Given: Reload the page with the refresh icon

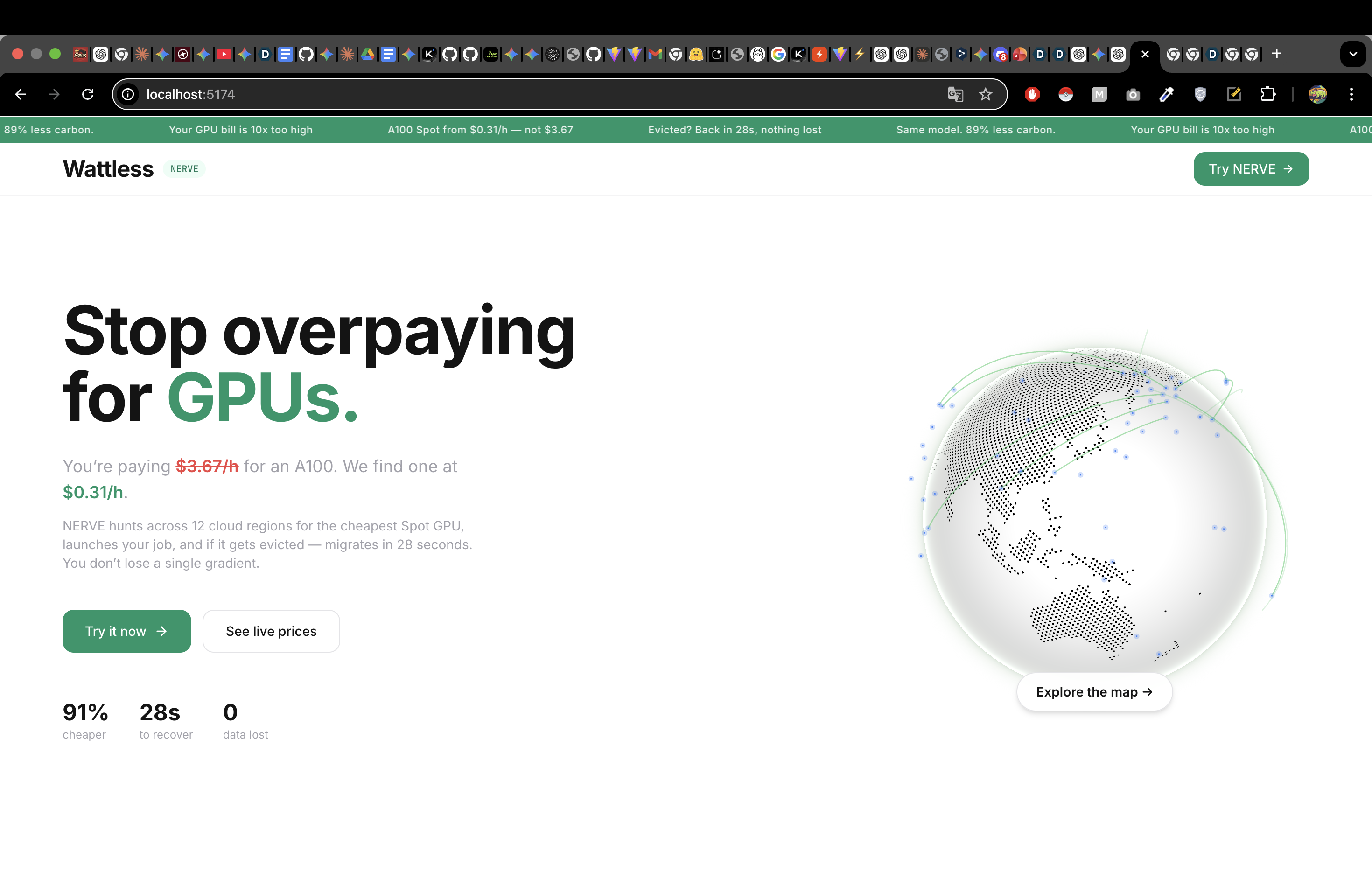Looking at the screenshot, I should click(x=88, y=94).
